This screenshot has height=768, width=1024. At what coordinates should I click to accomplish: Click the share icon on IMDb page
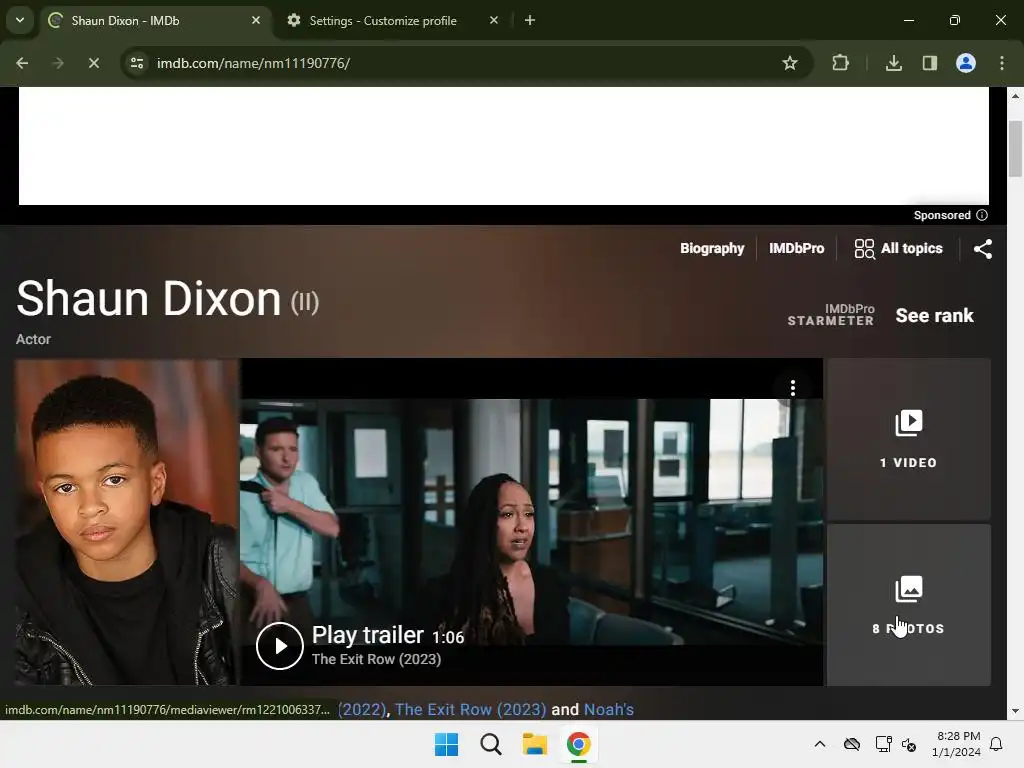point(983,249)
